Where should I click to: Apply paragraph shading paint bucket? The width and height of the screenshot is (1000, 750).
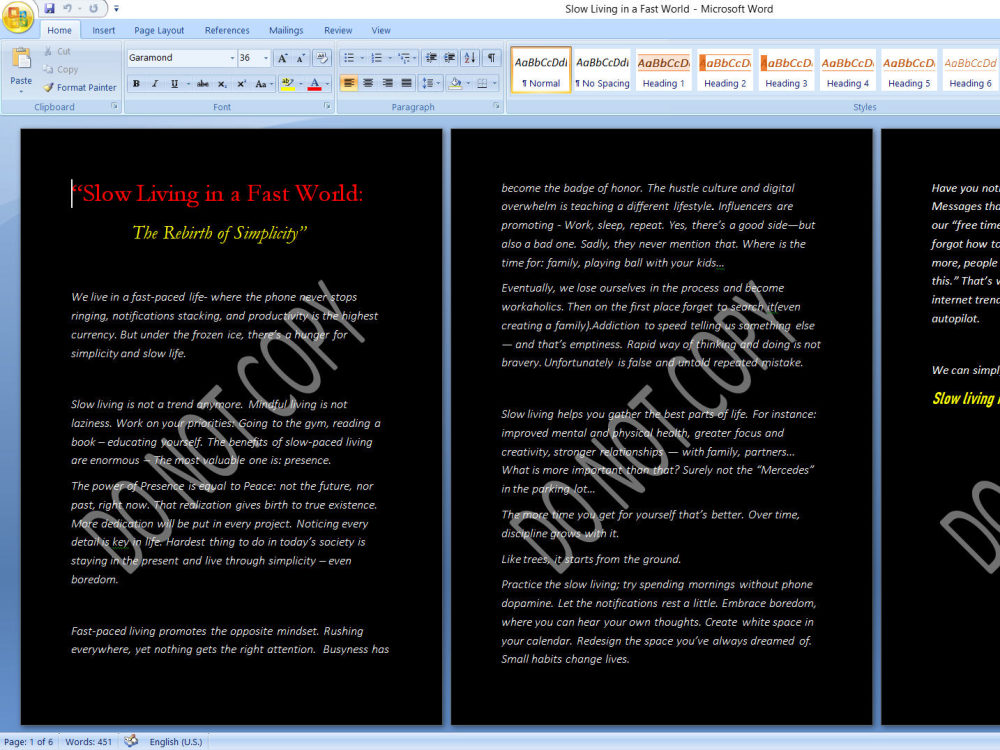(455, 84)
